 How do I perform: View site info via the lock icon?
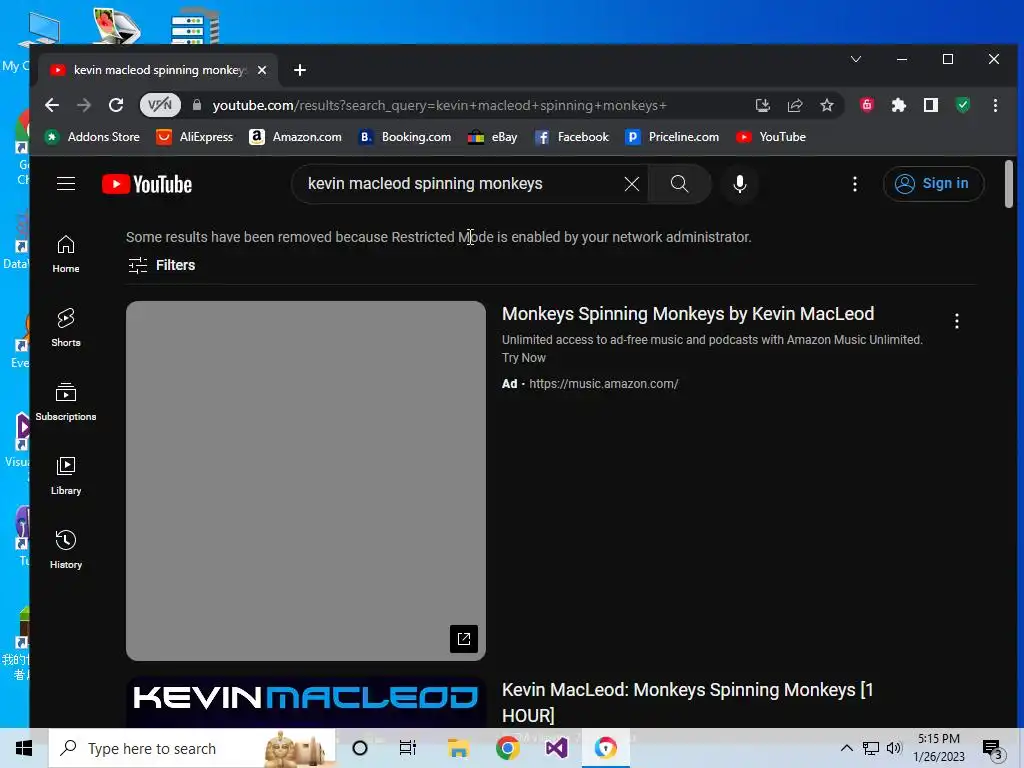(197, 105)
